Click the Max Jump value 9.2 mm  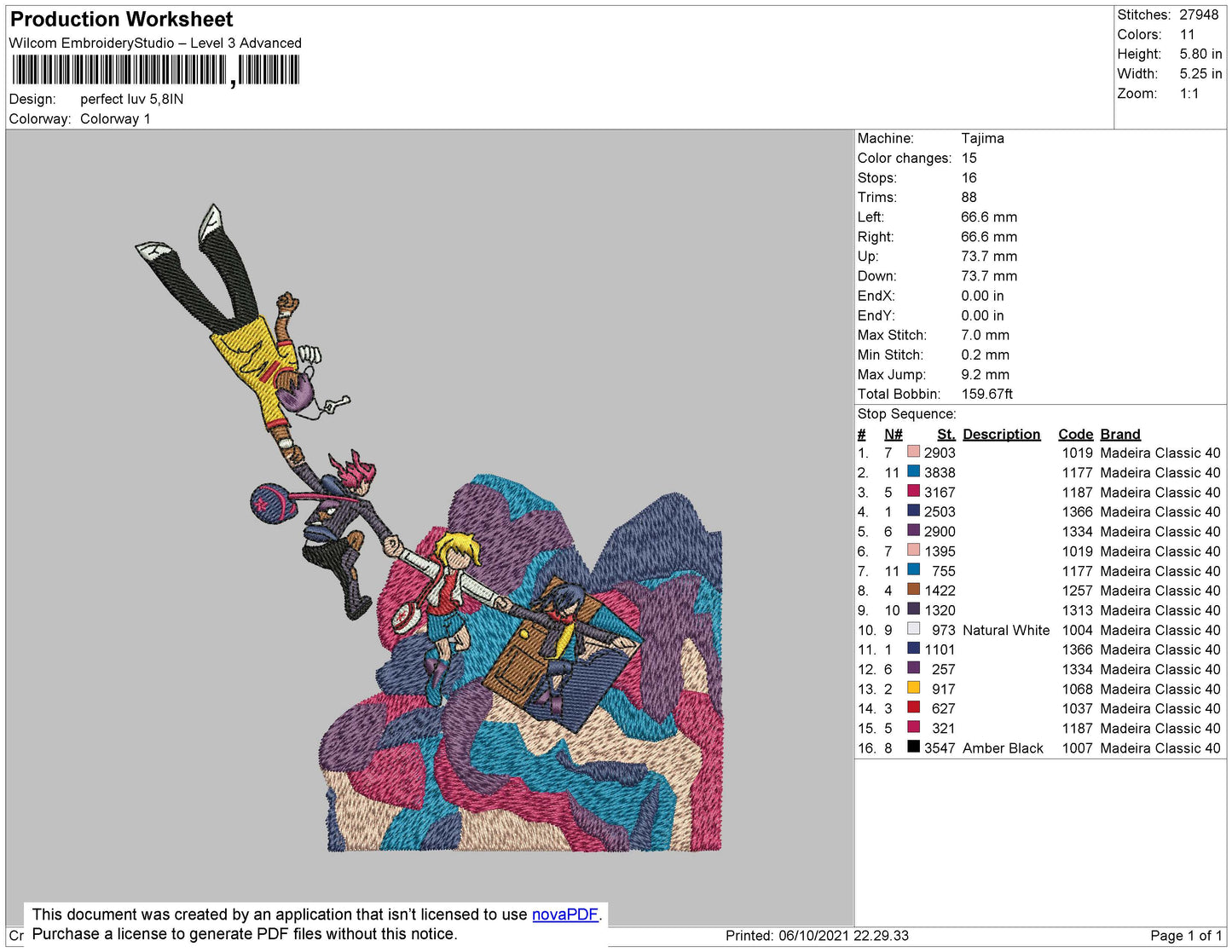(x=985, y=374)
